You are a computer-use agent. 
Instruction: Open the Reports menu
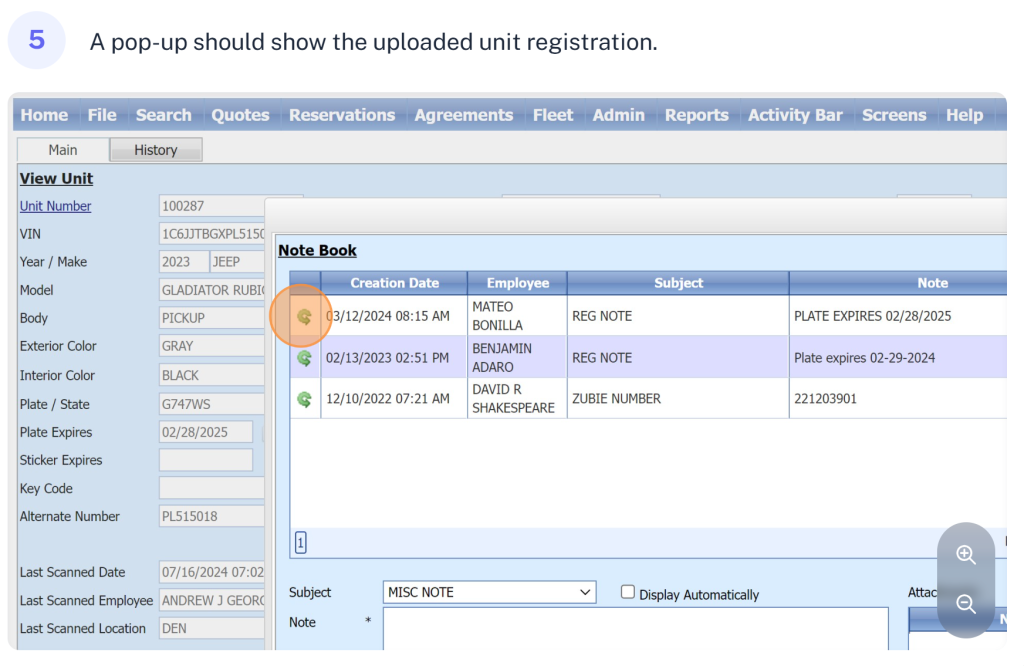click(696, 115)
